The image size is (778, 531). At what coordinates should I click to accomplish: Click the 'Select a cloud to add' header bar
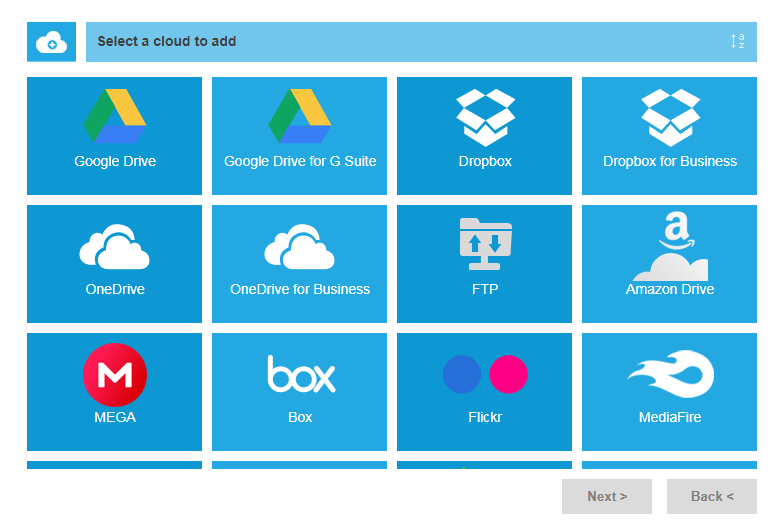tap(400, 42)
